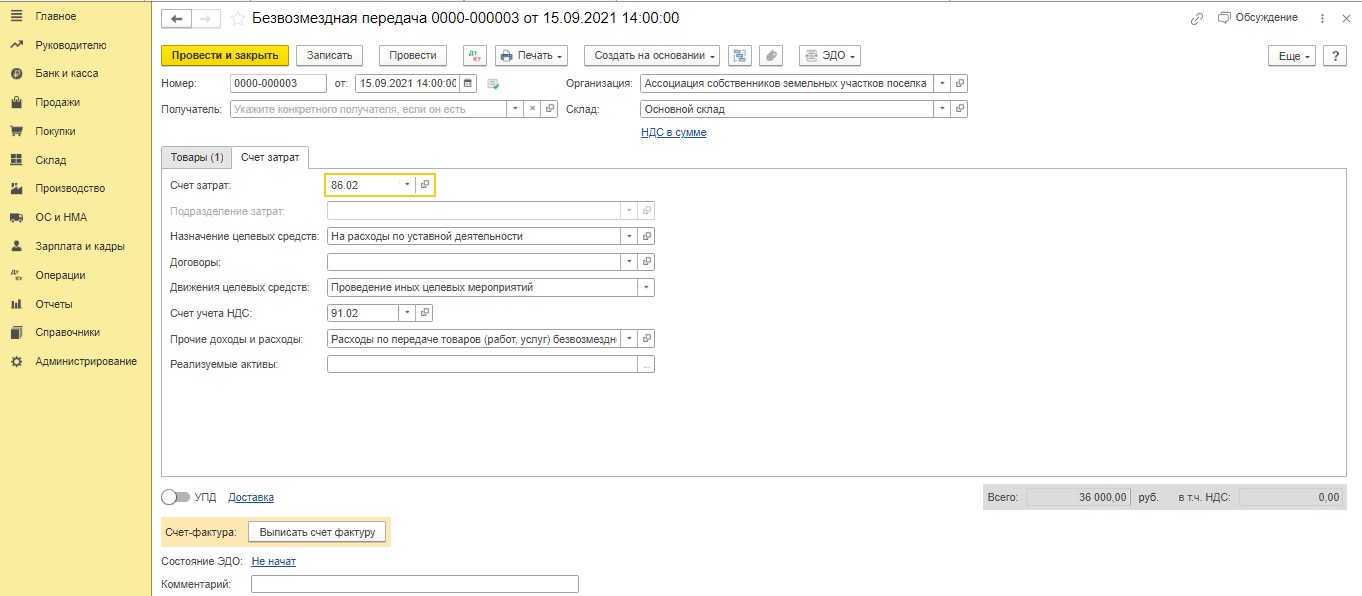Click Провести button

(413, 56)
